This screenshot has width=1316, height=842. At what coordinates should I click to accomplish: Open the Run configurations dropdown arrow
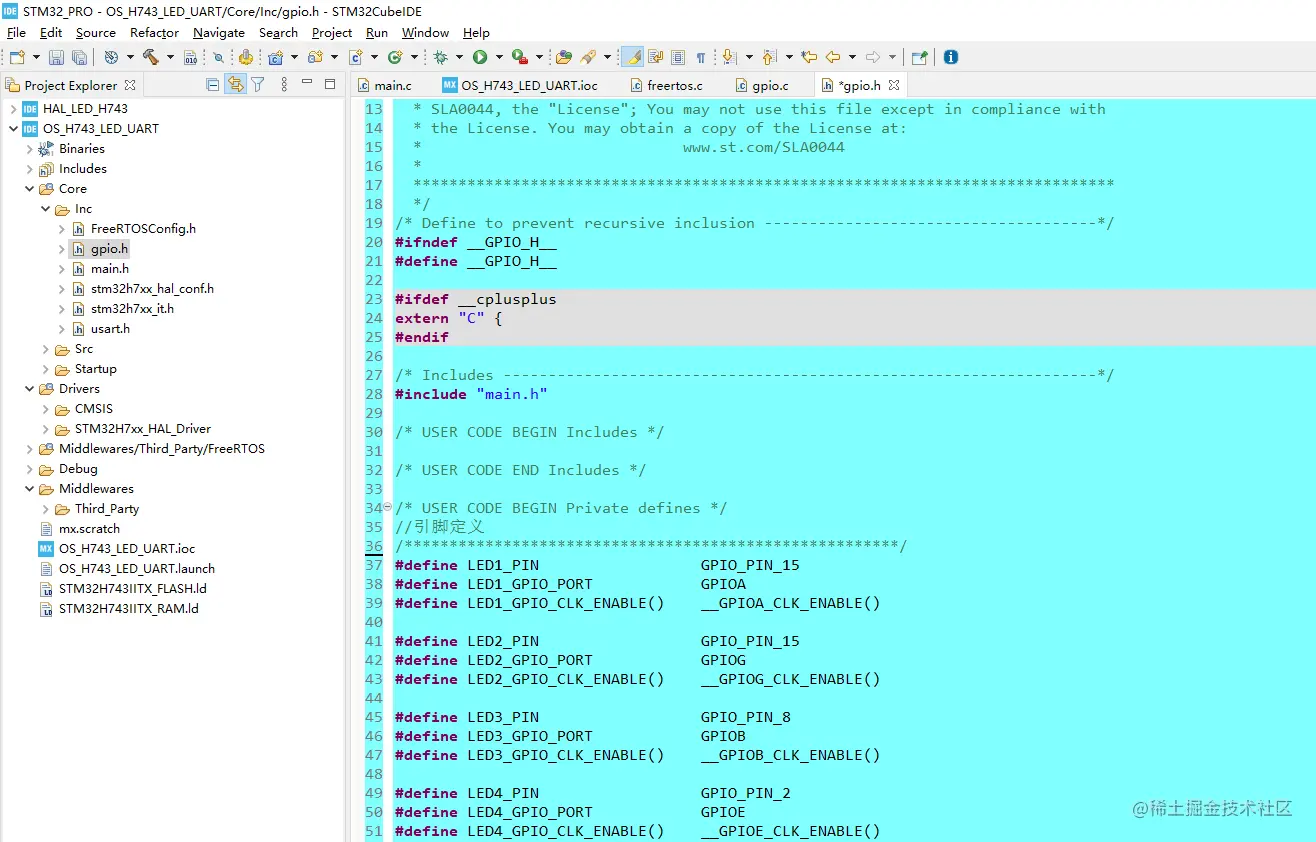point(499,58)
